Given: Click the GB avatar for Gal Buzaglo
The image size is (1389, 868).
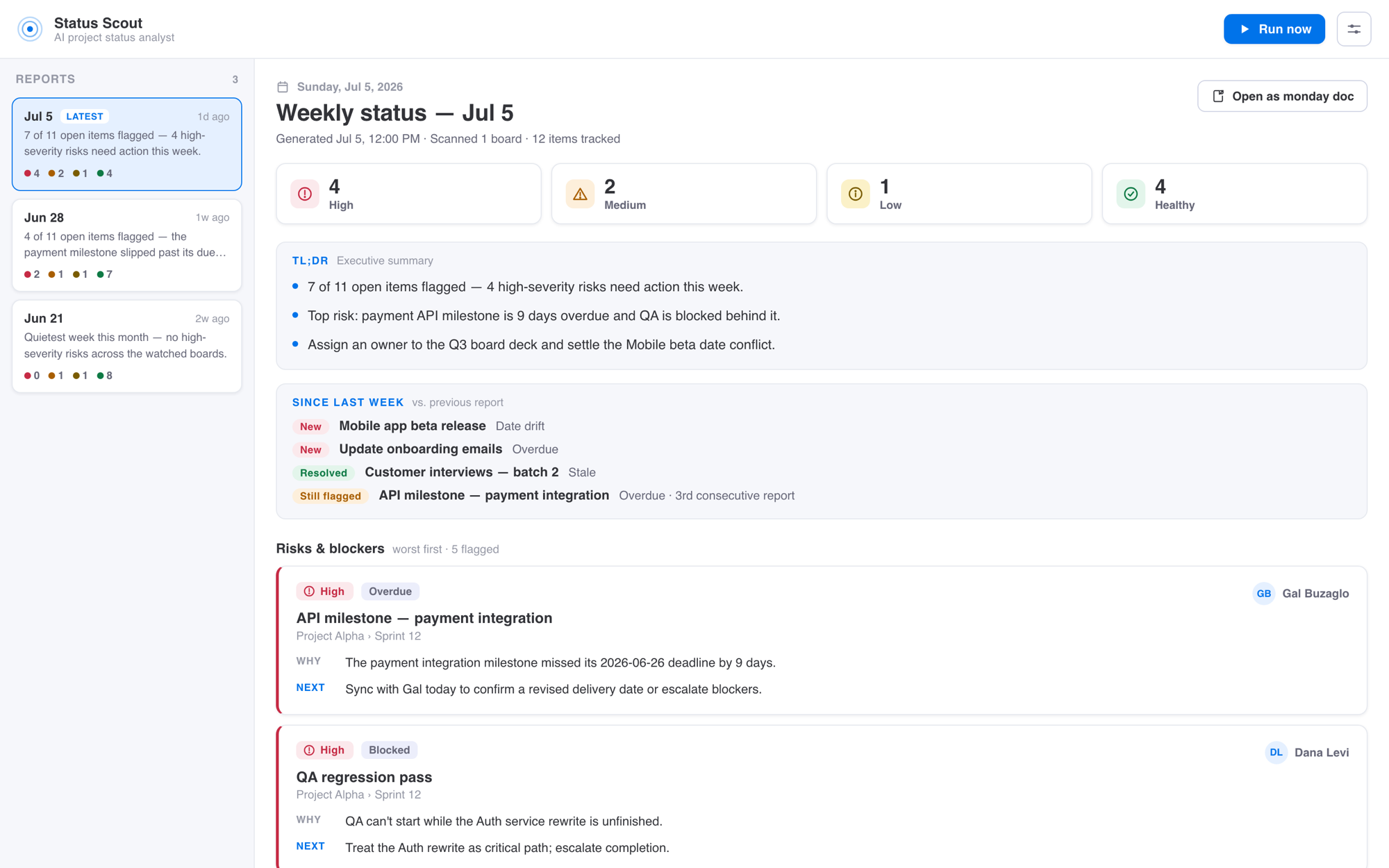Looking at the screenshot, I should [1263, 594].
